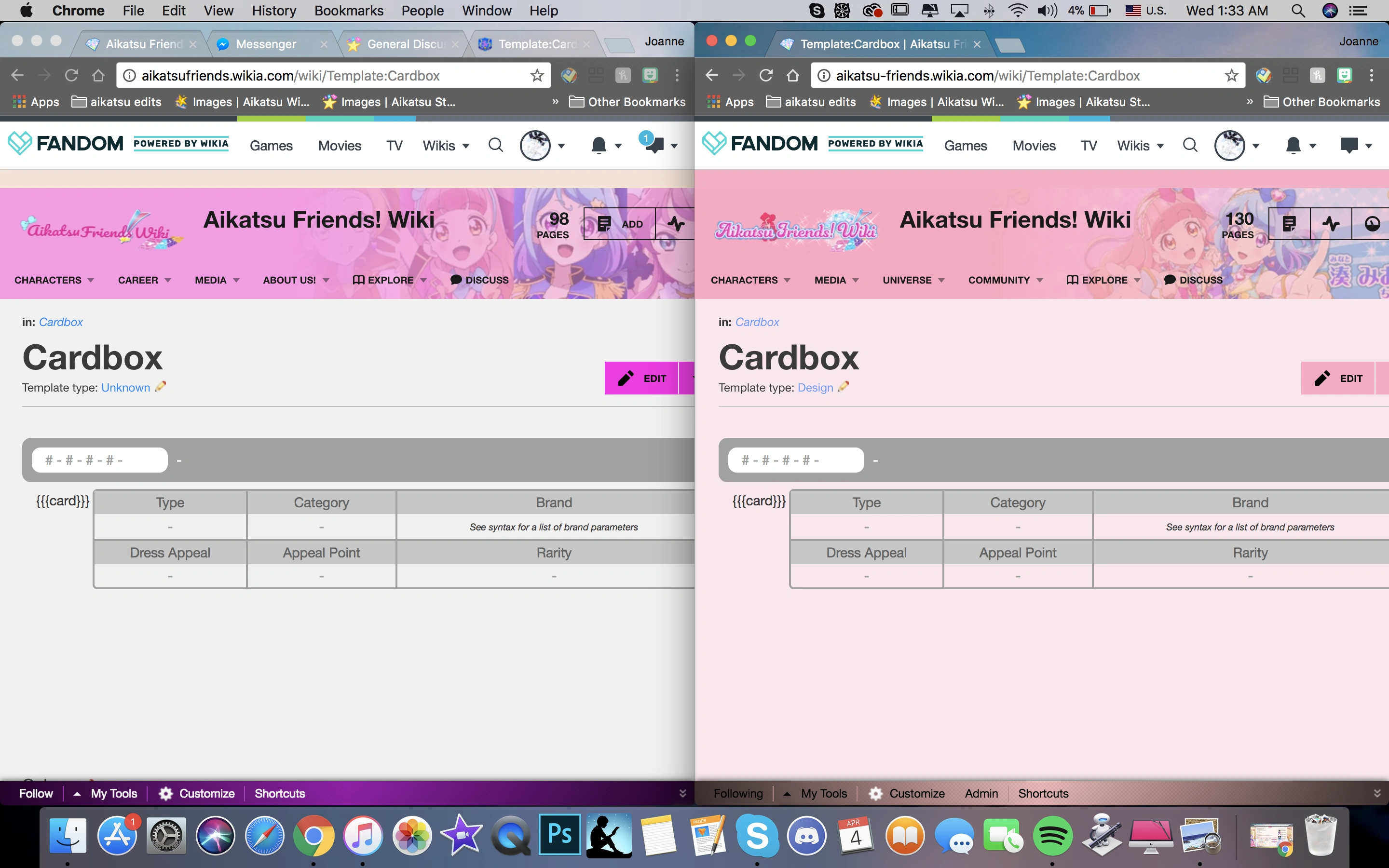This screenshot has height=868, width=1389.
Task: Toggle the Follow button in left bottom toolbar
Action: pyautogui.click(x=36, y=793)
